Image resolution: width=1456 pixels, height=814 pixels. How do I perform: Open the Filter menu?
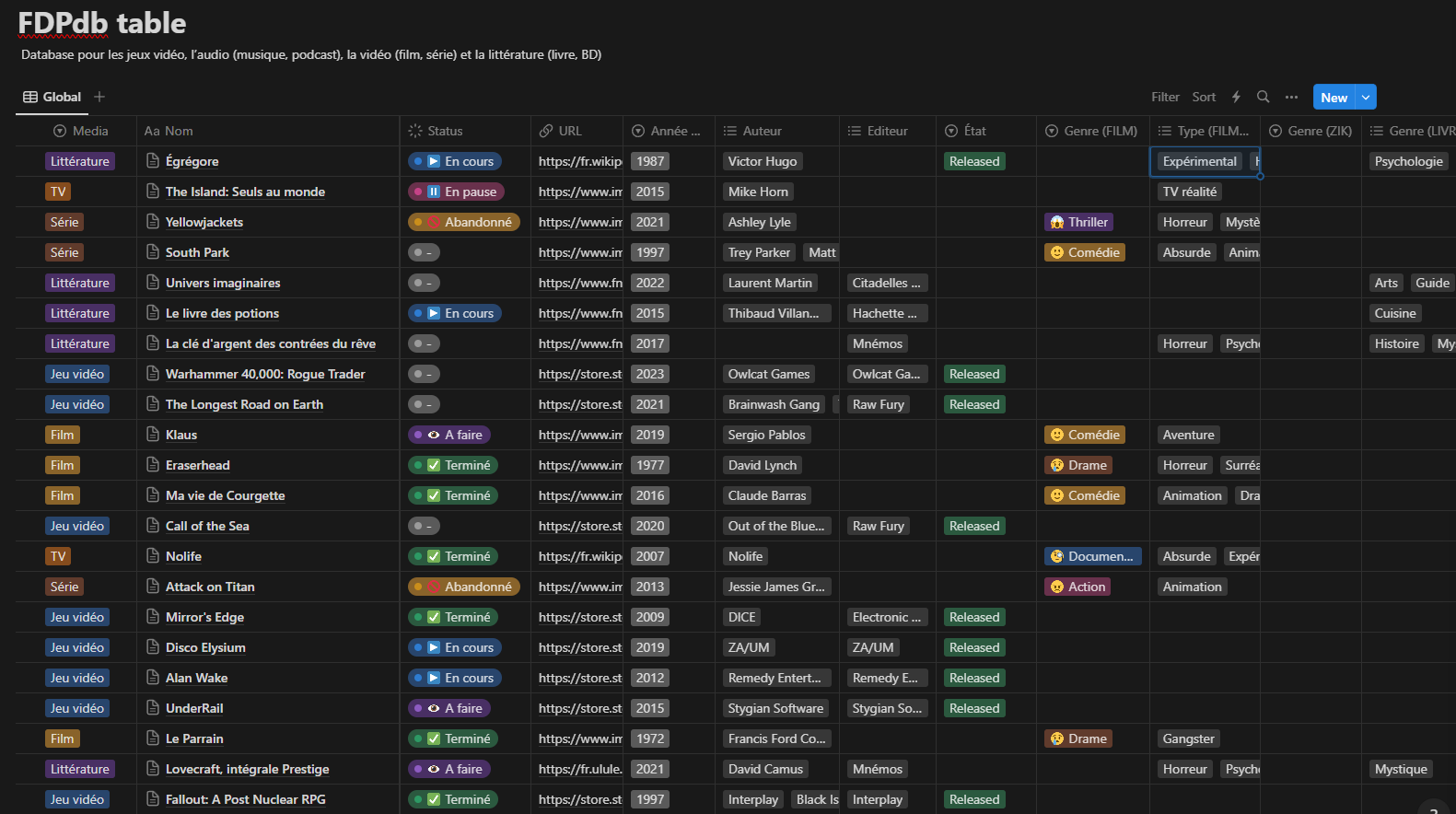pos(1165,97)
